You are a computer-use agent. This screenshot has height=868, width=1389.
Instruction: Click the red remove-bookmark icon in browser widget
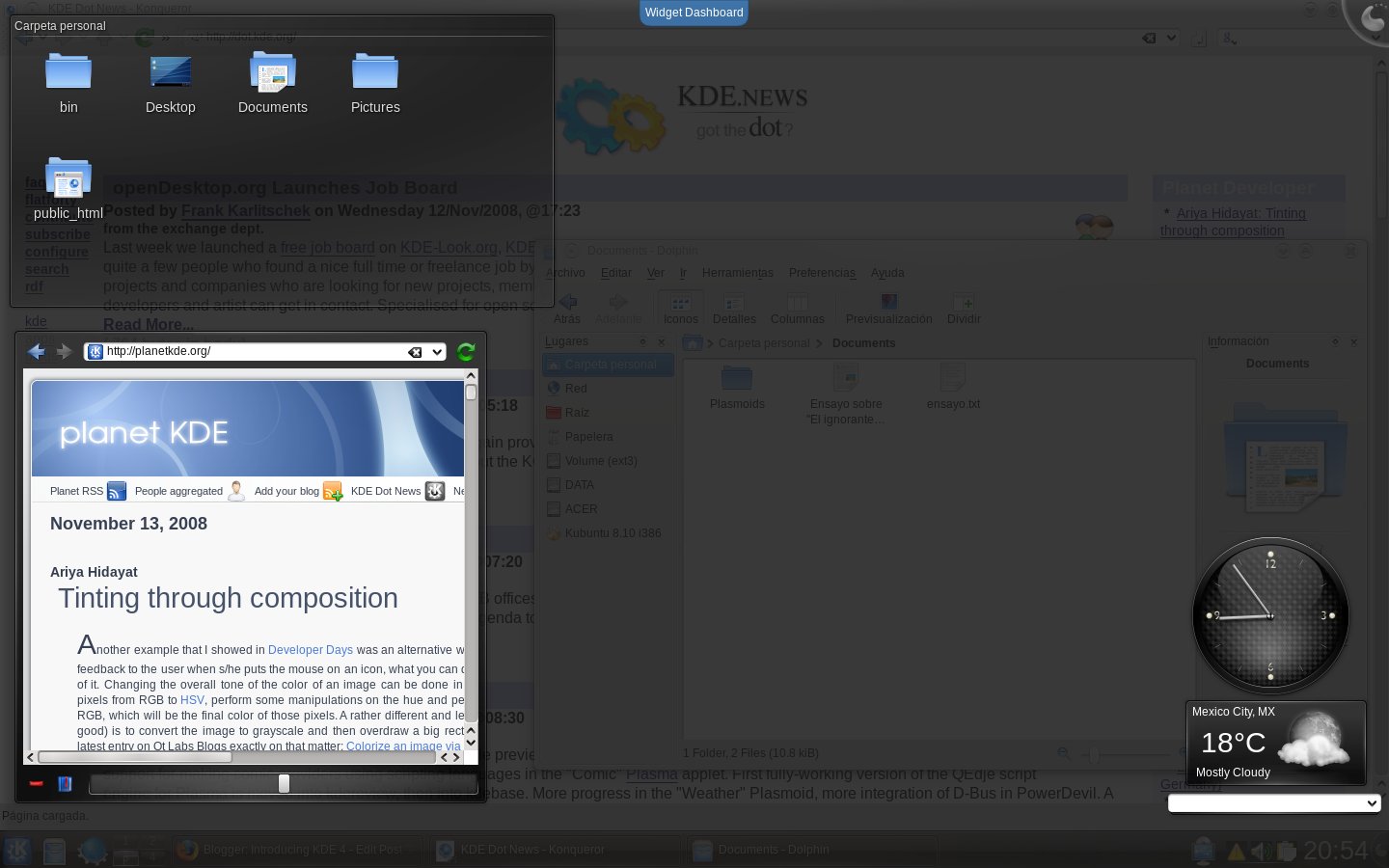[37, 783]
